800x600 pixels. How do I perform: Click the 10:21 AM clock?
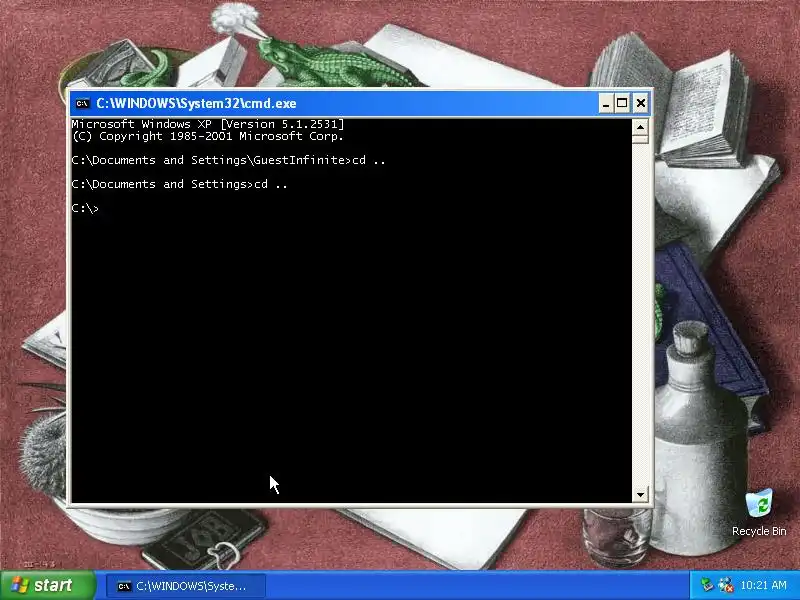(x=763, y=585)
